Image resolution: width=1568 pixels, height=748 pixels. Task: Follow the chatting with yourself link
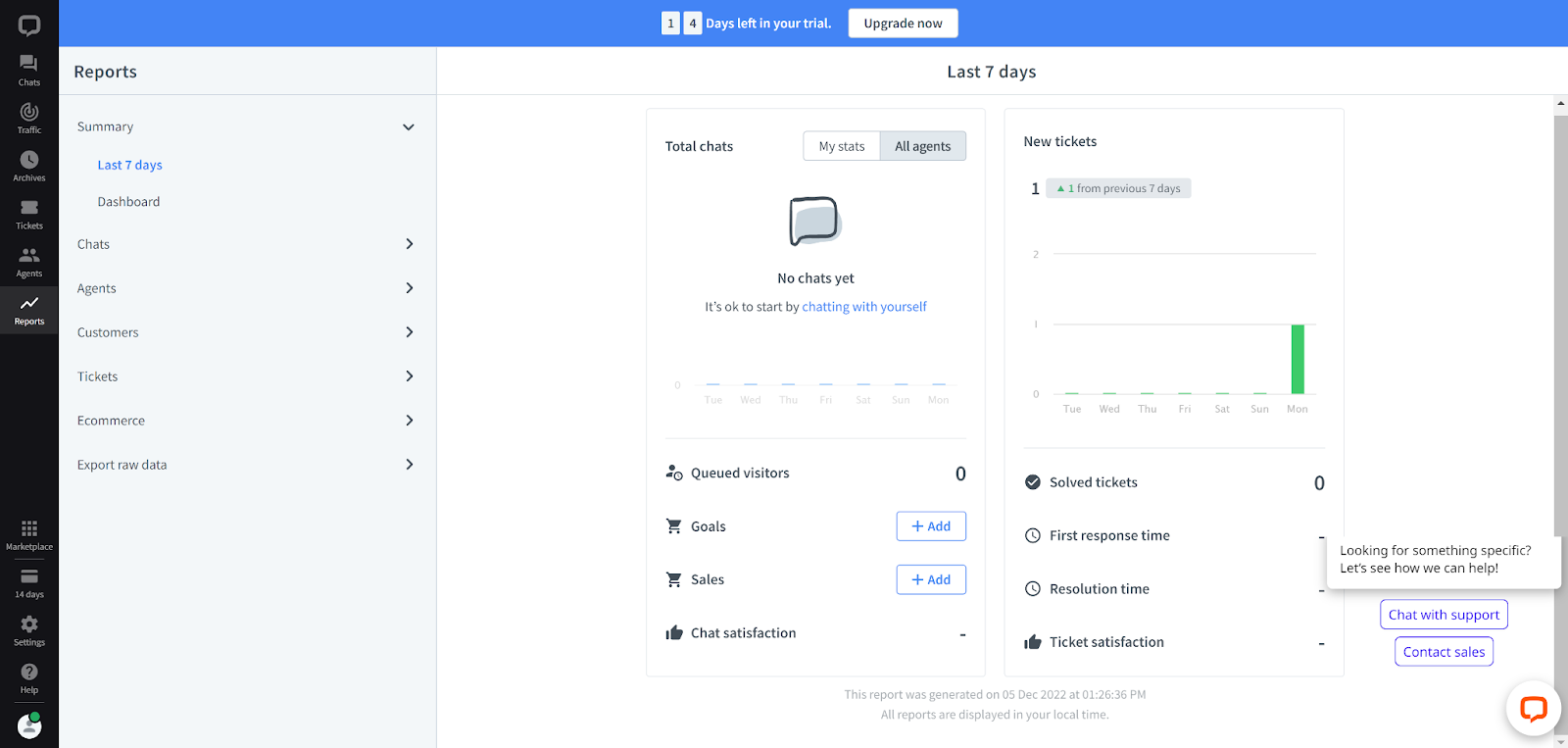863,307
